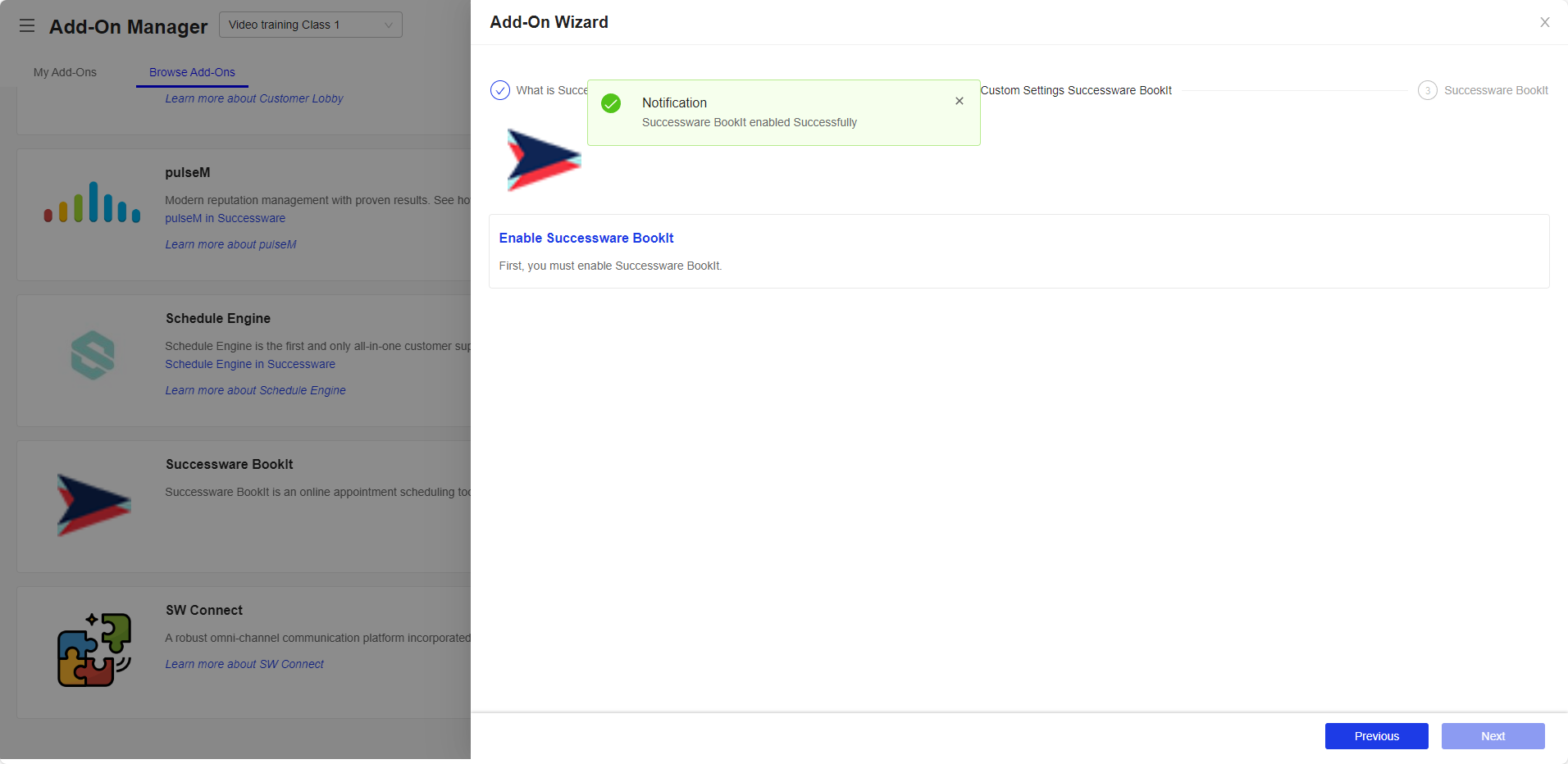This screenshot has width=1568, height=764.
Task: Click Enable Successware BookIt
Action: (586, 238)
